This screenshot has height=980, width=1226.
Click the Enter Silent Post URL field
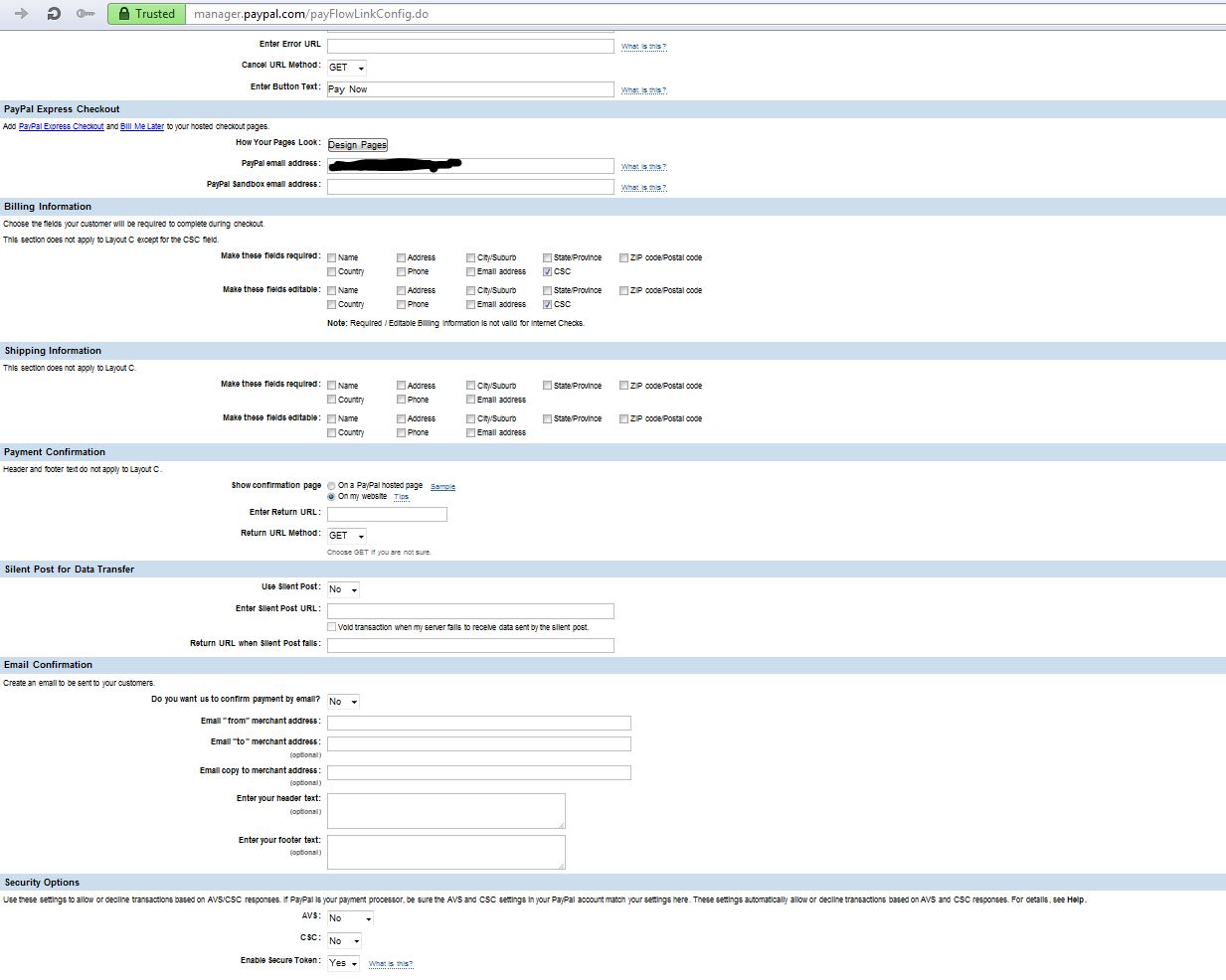point(470,611)
